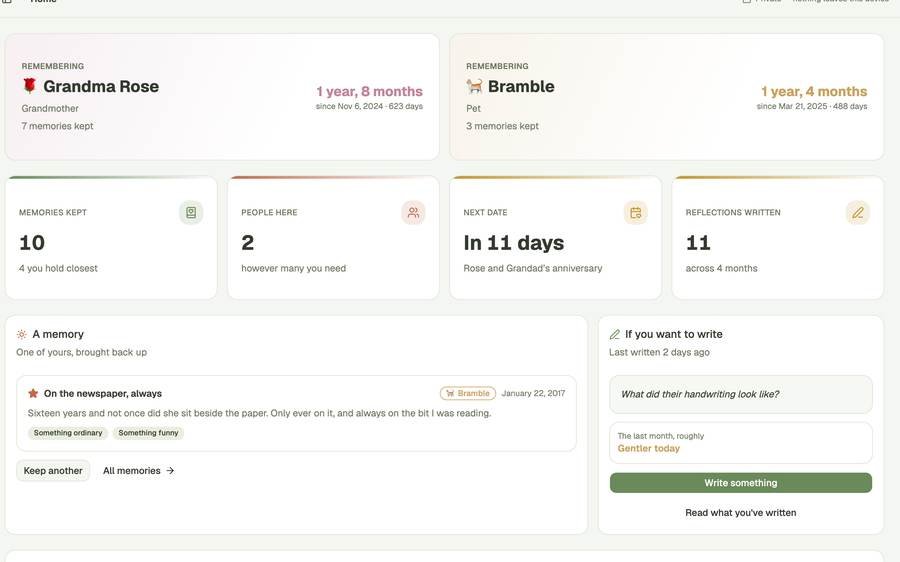Screen dimensions: 900x562
Task: Click the 1 year, 8 months duration
Action: (x=369, y=91)
